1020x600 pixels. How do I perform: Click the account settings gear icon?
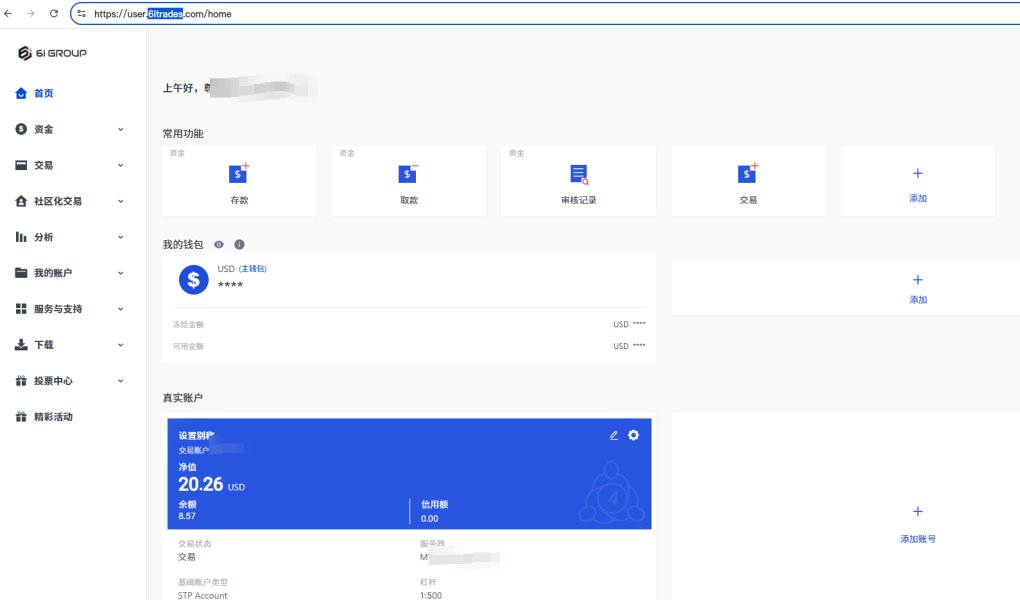pos(634,435)
